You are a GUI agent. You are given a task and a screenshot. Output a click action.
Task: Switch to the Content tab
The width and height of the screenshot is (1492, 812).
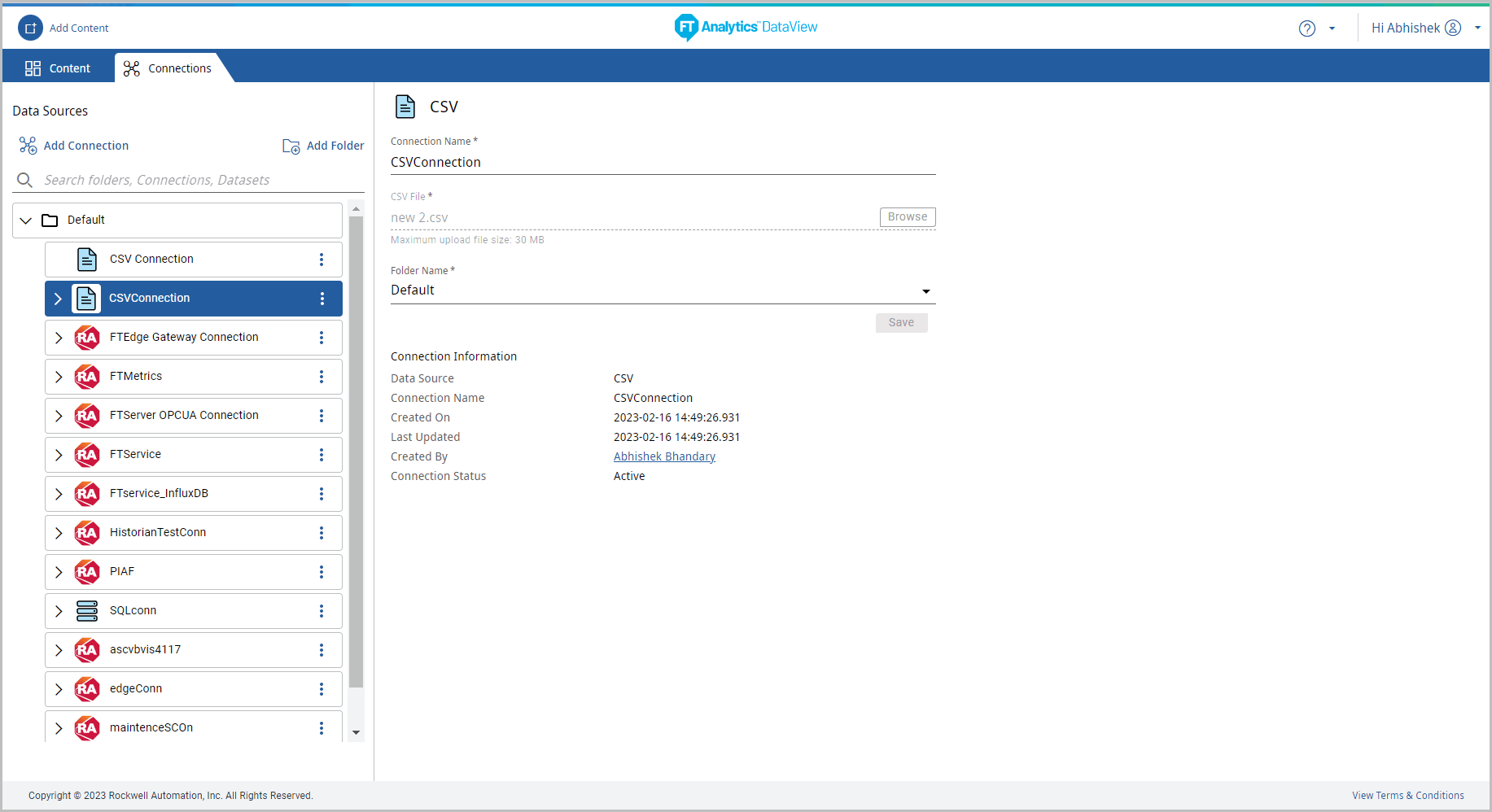pyautogui.click(x=57, y=68)
